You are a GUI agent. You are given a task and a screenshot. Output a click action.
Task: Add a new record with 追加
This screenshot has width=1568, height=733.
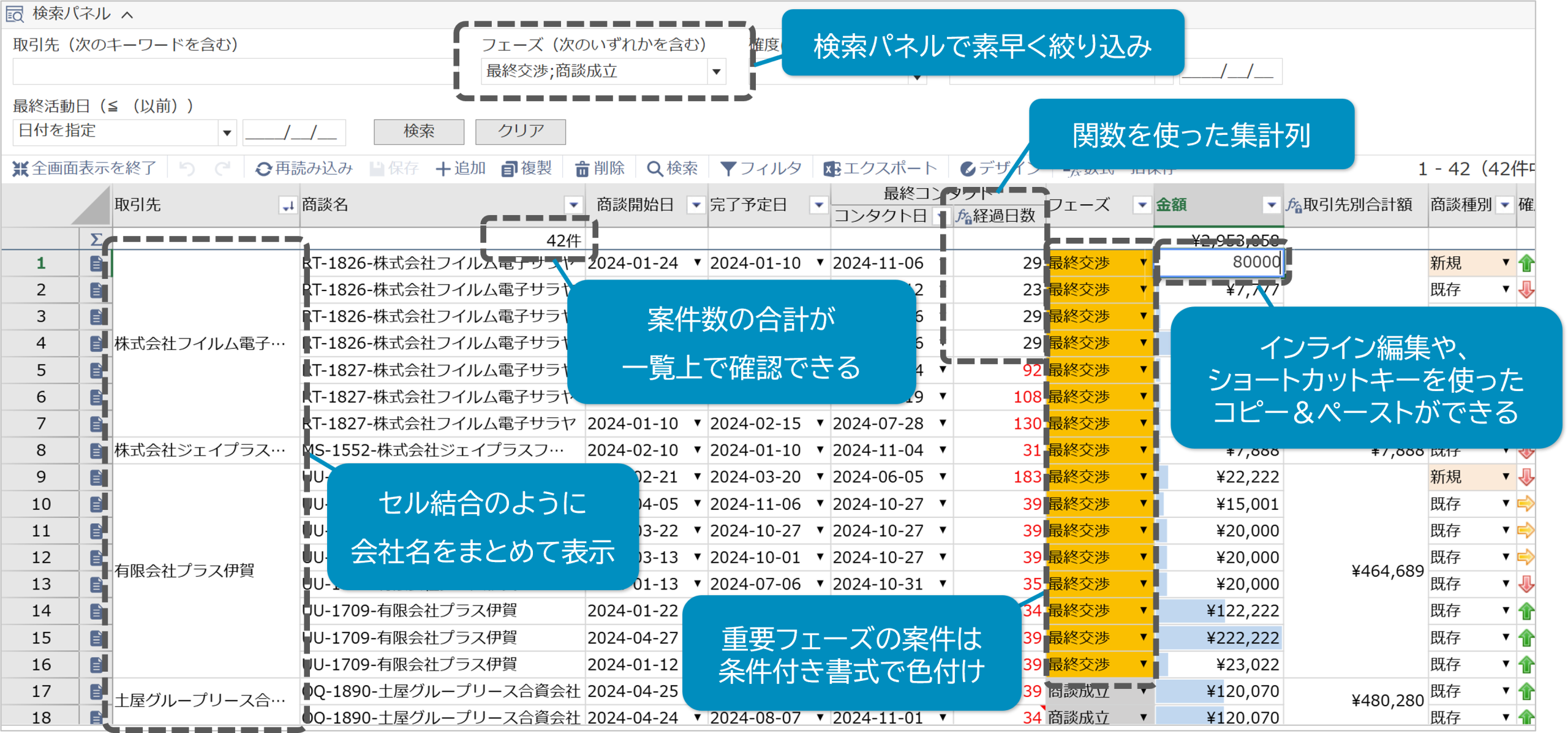pos(461,169)
